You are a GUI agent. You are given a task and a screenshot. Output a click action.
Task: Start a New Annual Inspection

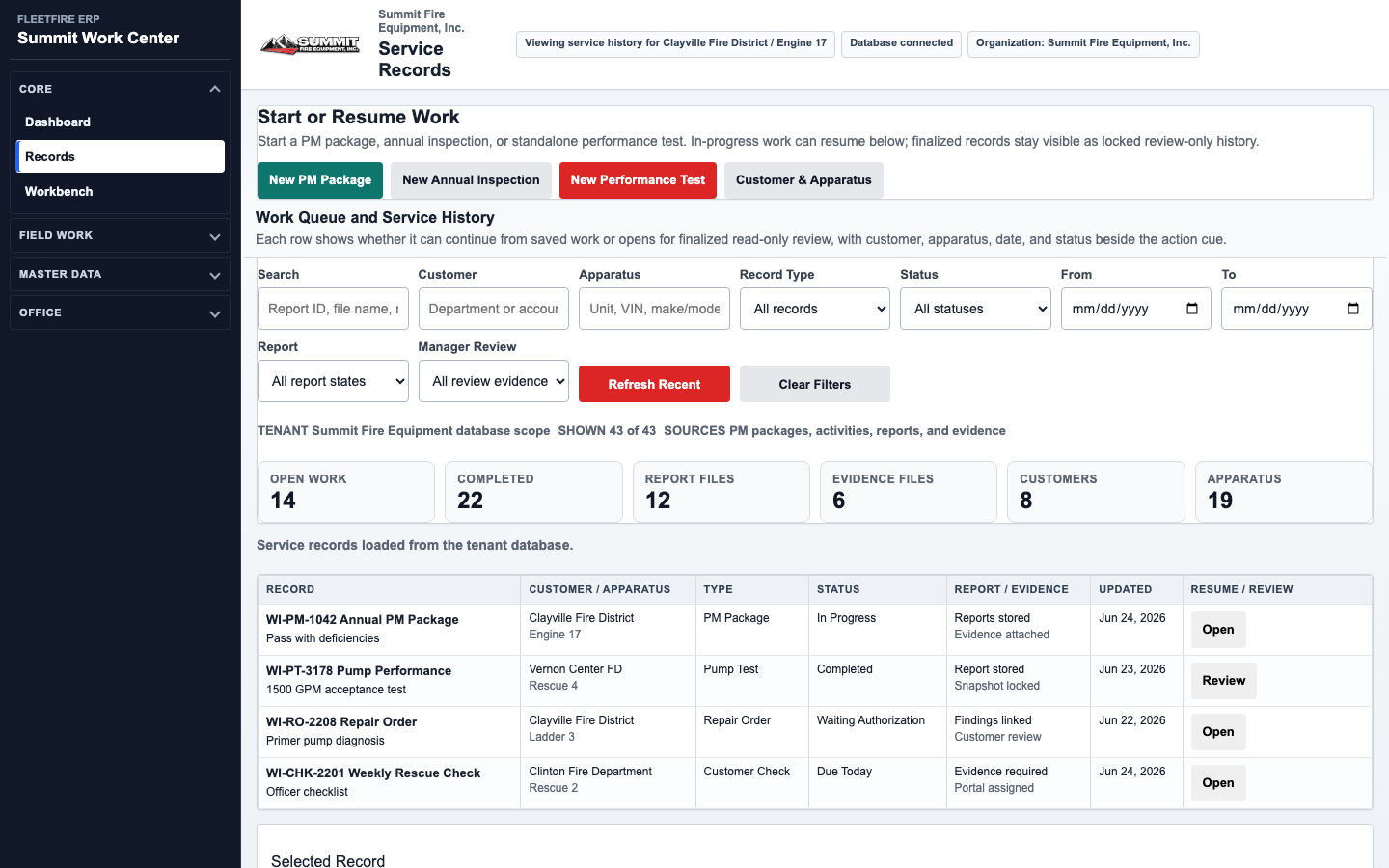click(x=471, y=180)
